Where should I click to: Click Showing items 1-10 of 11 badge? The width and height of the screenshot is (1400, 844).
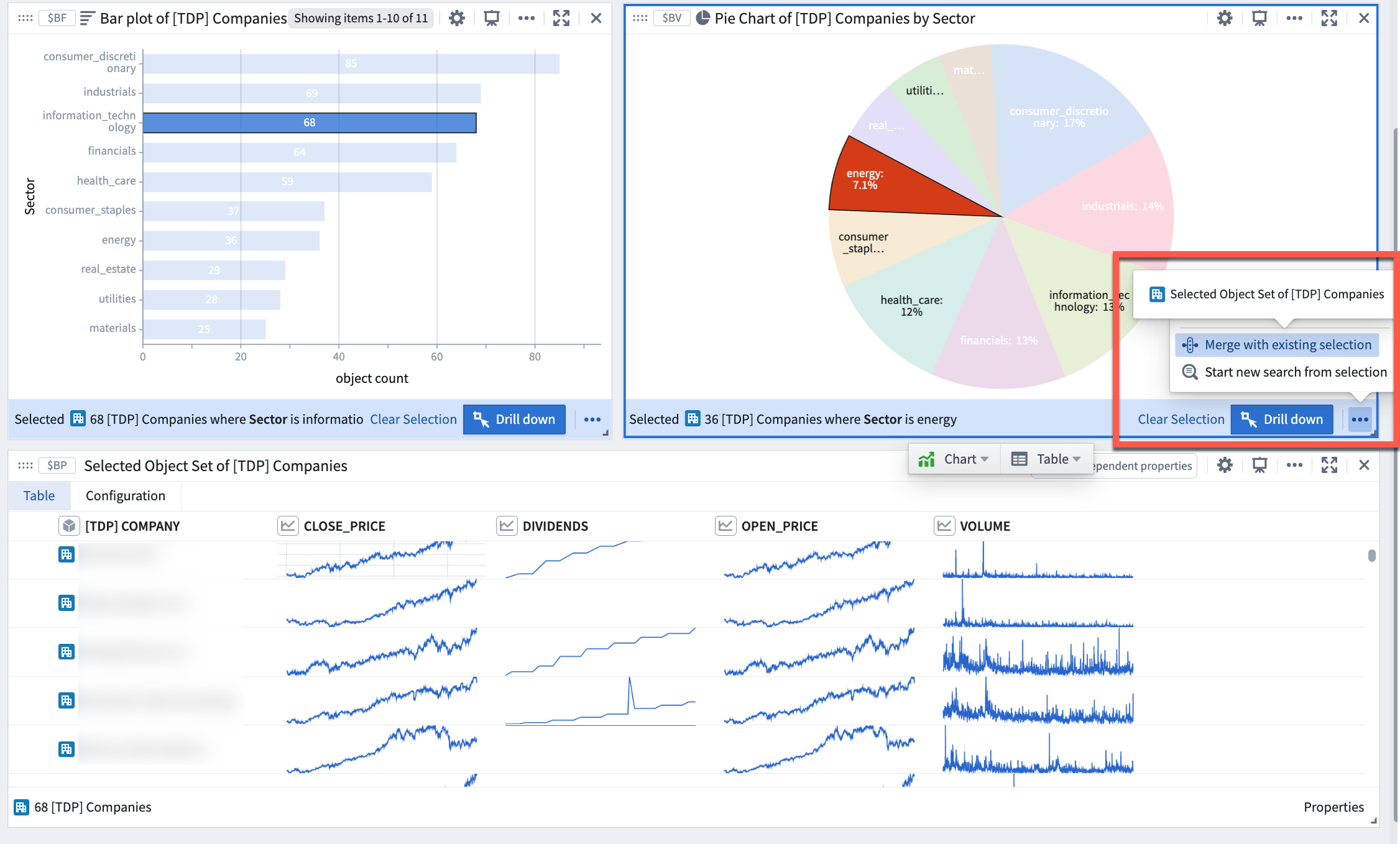pyautogui.click(x=361, y=19)
